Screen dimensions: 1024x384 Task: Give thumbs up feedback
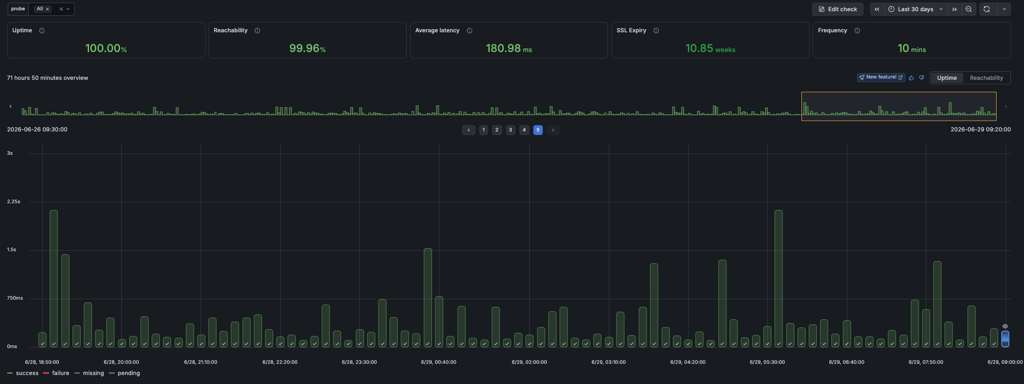pyautogui.click(x=912, y=77)
